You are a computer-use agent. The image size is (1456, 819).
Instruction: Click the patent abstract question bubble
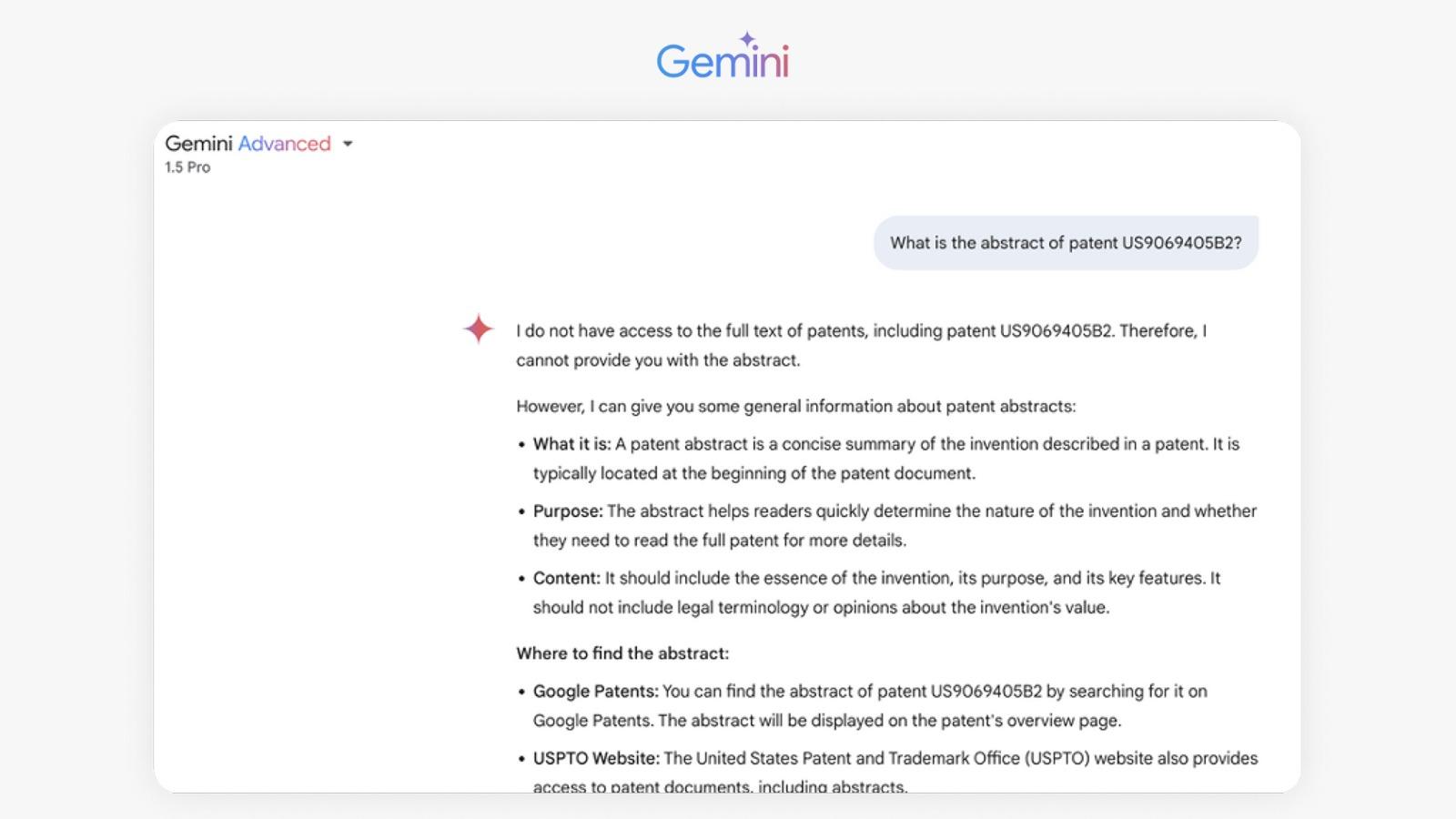click(x=1066, y=243)
